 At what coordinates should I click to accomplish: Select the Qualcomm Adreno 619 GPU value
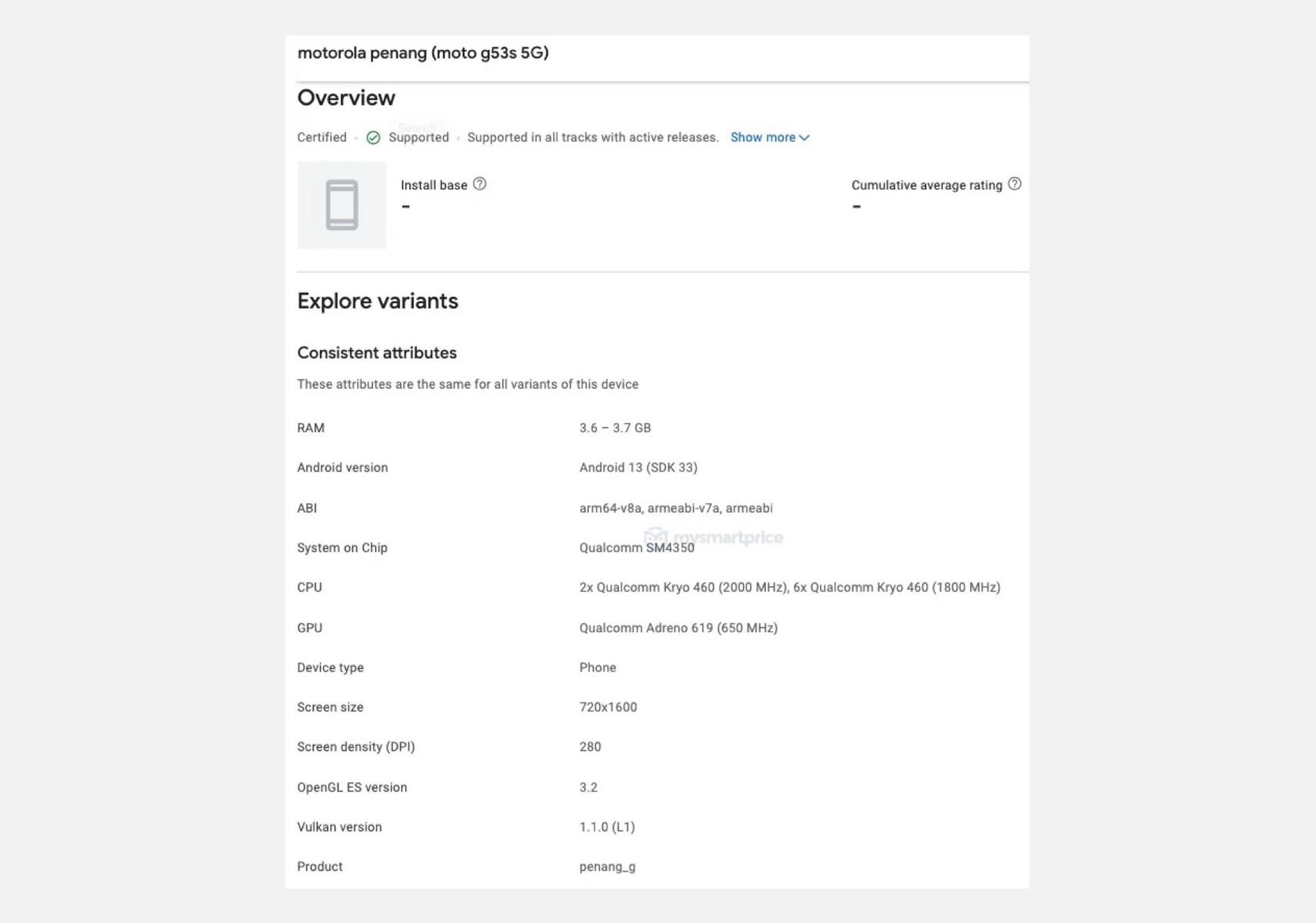coord(678,628)
